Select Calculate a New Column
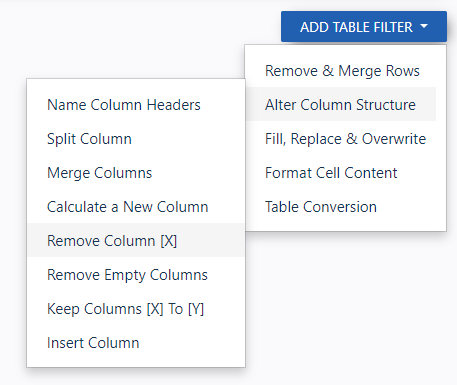The width and height of the screenshot is (457, 385). point(136,207)
